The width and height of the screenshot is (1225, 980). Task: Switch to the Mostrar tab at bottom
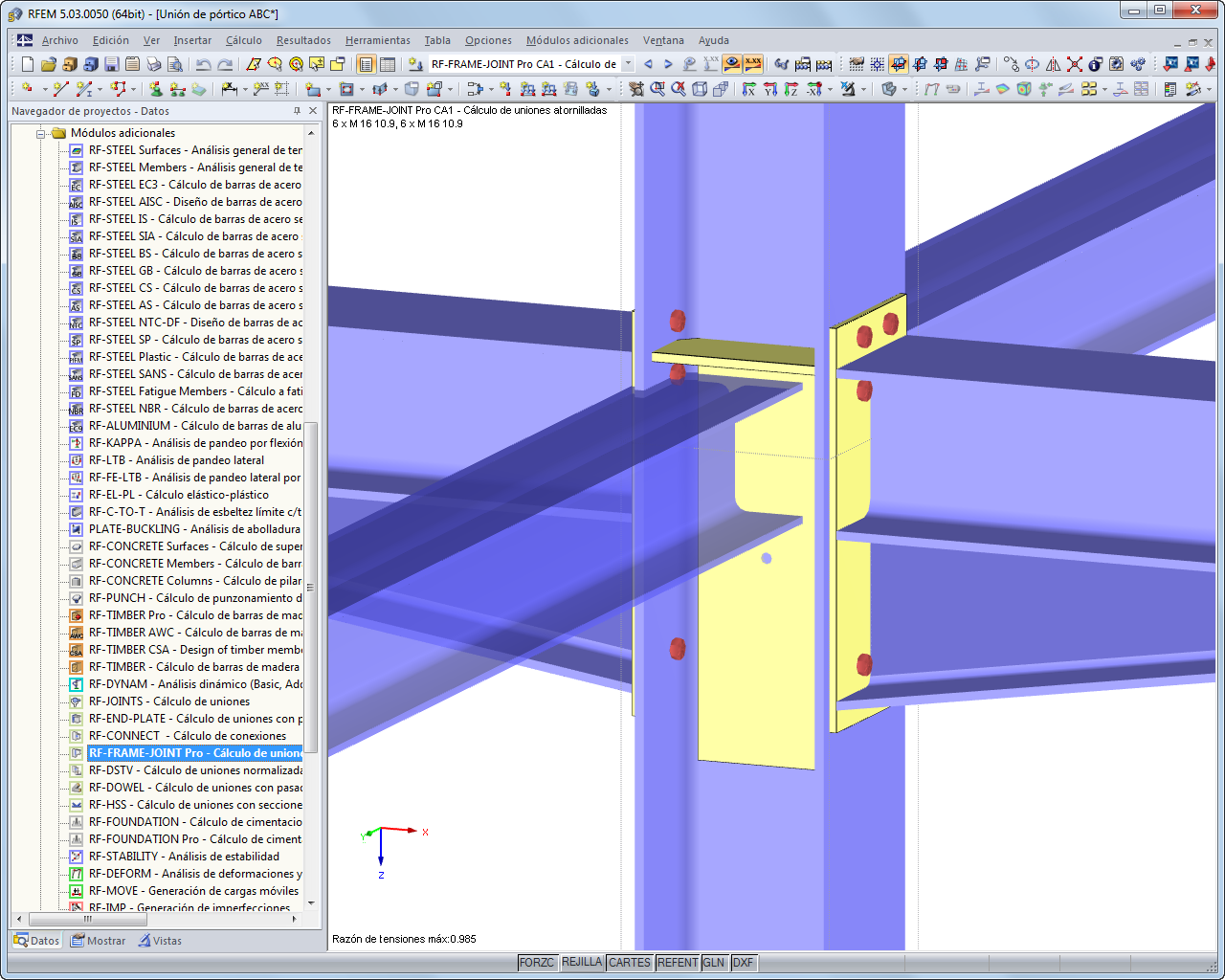[x=99, y=941]
